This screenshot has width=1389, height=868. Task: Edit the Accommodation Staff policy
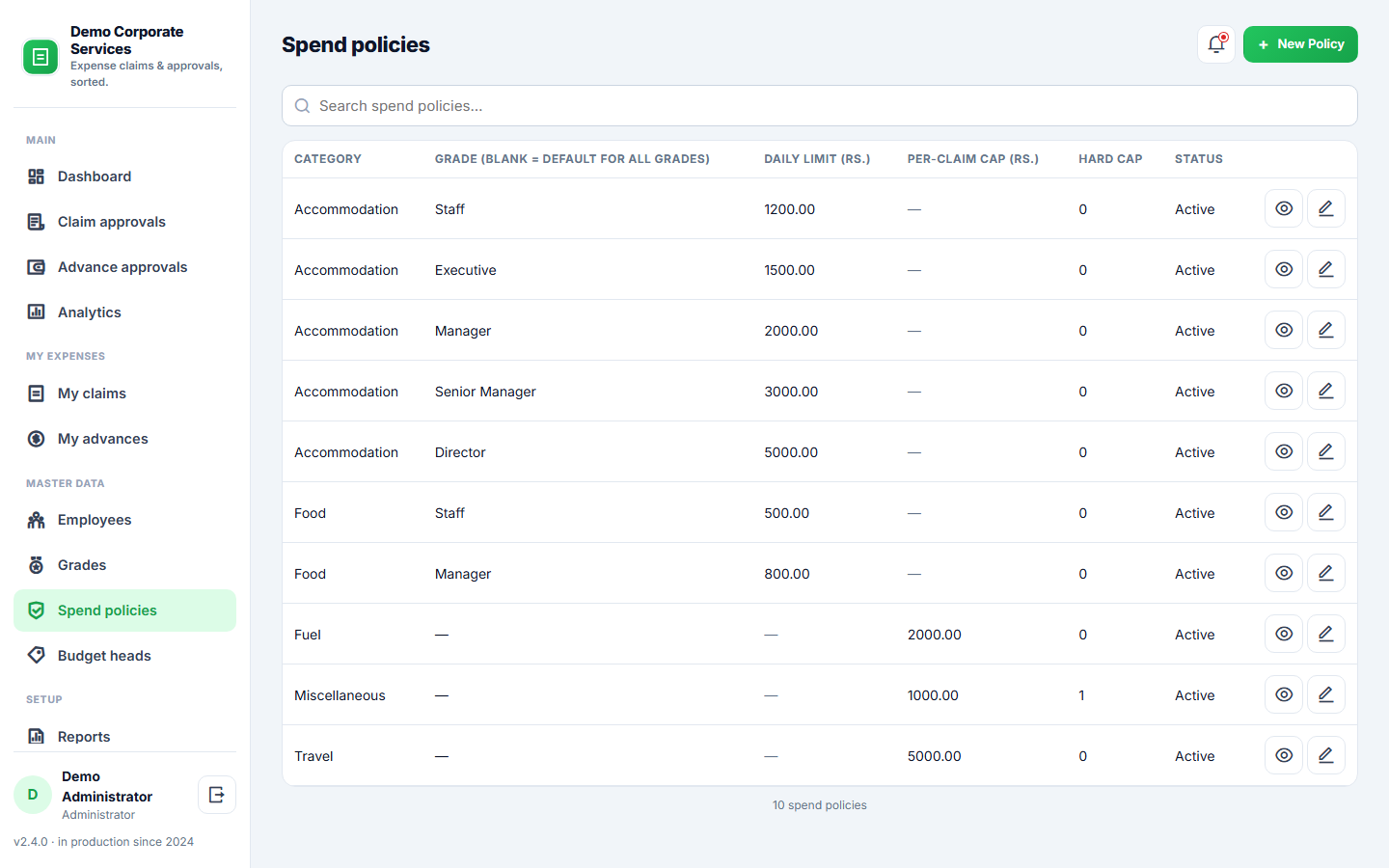pyautogui.click(x=1326, y=208)
